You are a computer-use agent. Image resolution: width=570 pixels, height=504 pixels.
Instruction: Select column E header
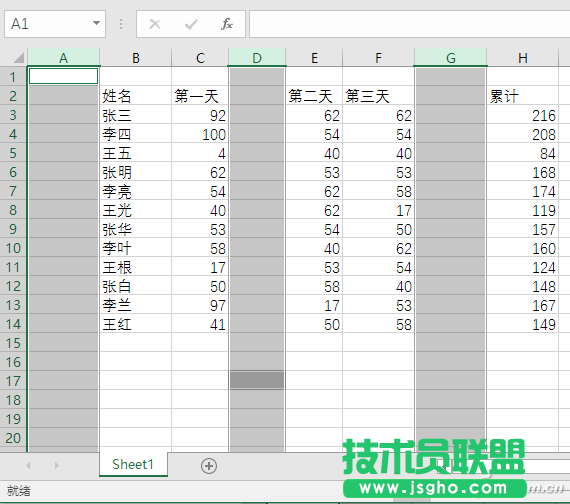(314, 58)
